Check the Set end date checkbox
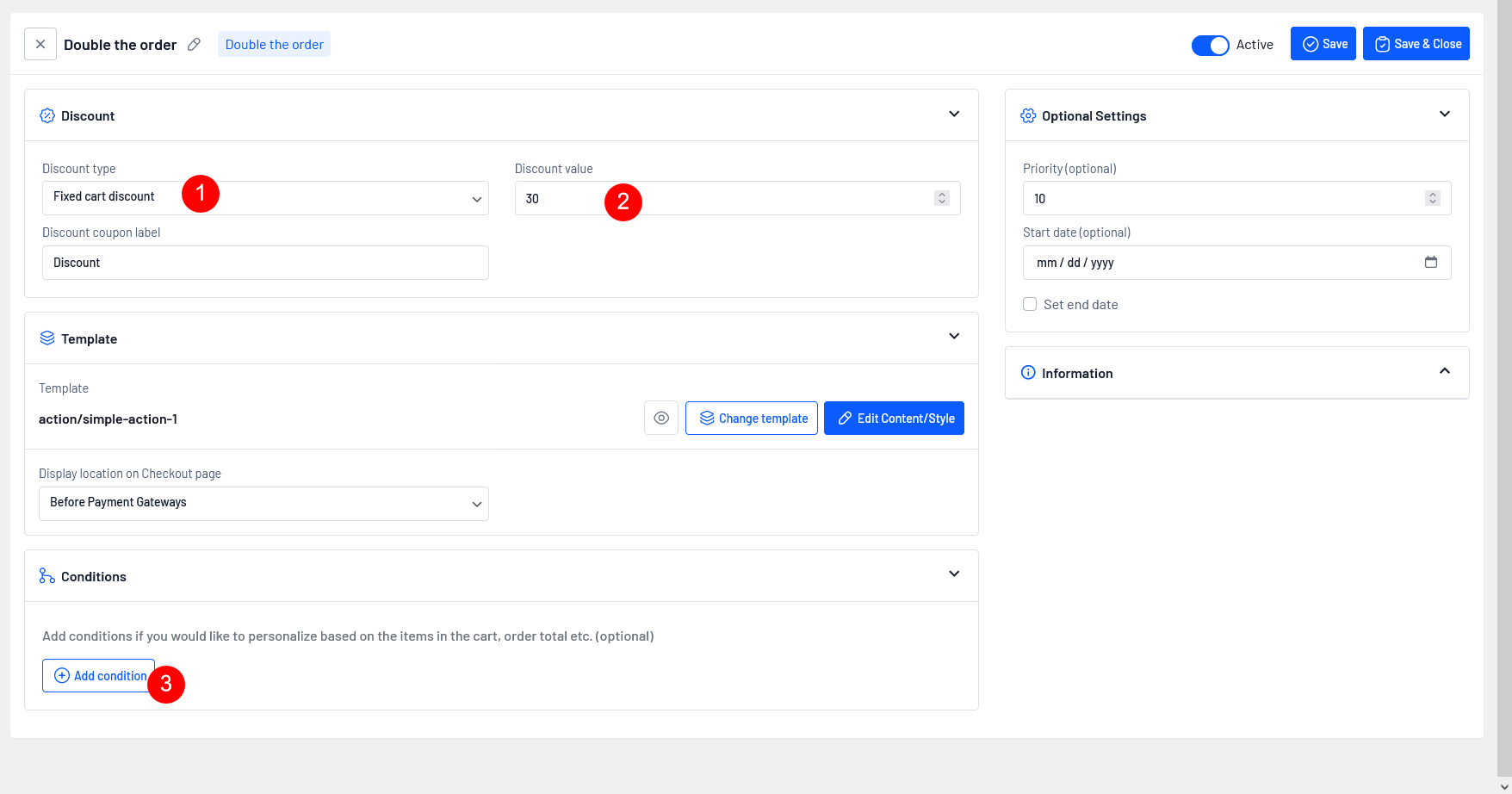 1030,304
